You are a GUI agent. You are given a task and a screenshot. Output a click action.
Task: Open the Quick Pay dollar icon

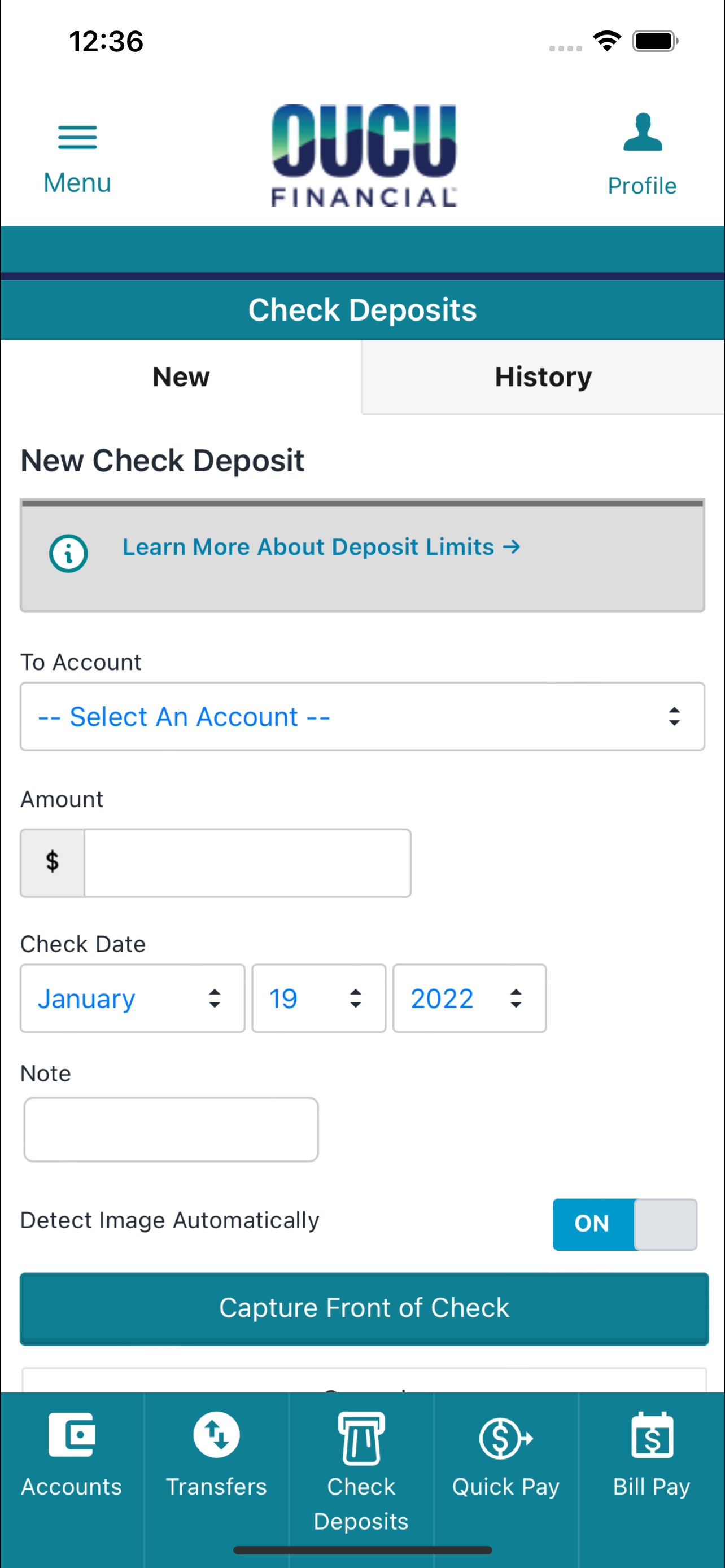tap(505, 1438)
